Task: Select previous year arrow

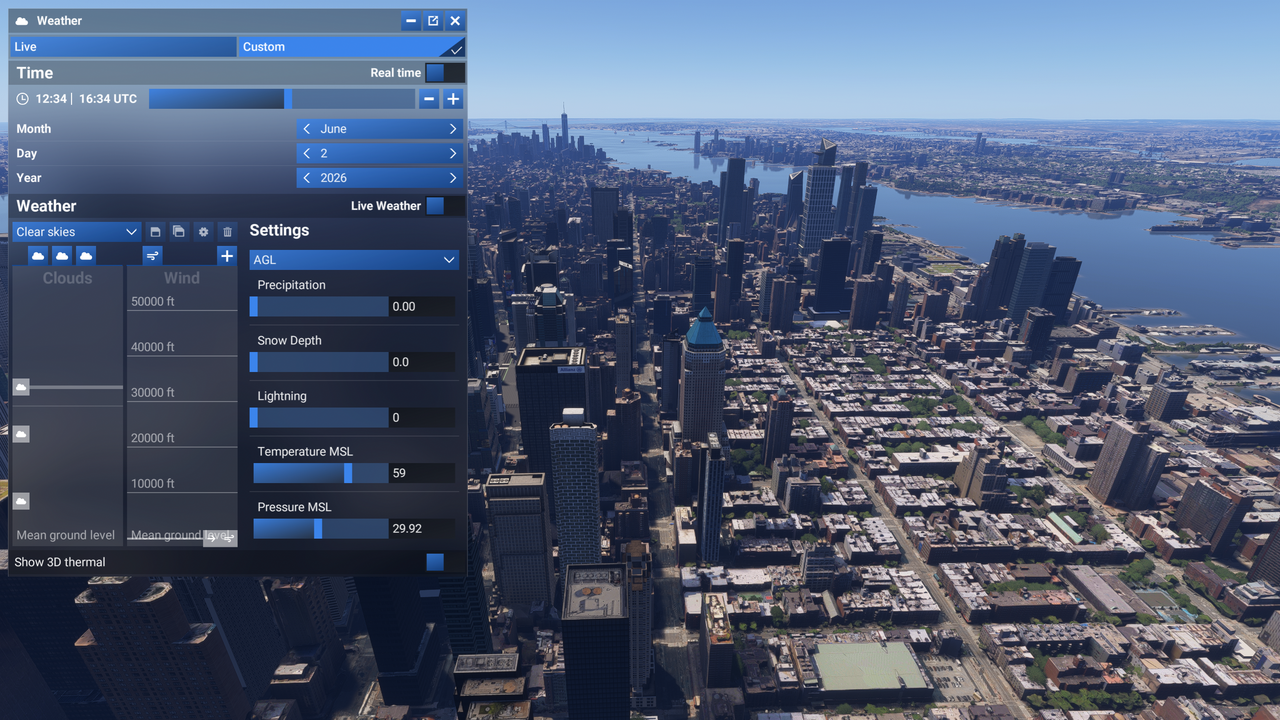Action: click(306, 178)
